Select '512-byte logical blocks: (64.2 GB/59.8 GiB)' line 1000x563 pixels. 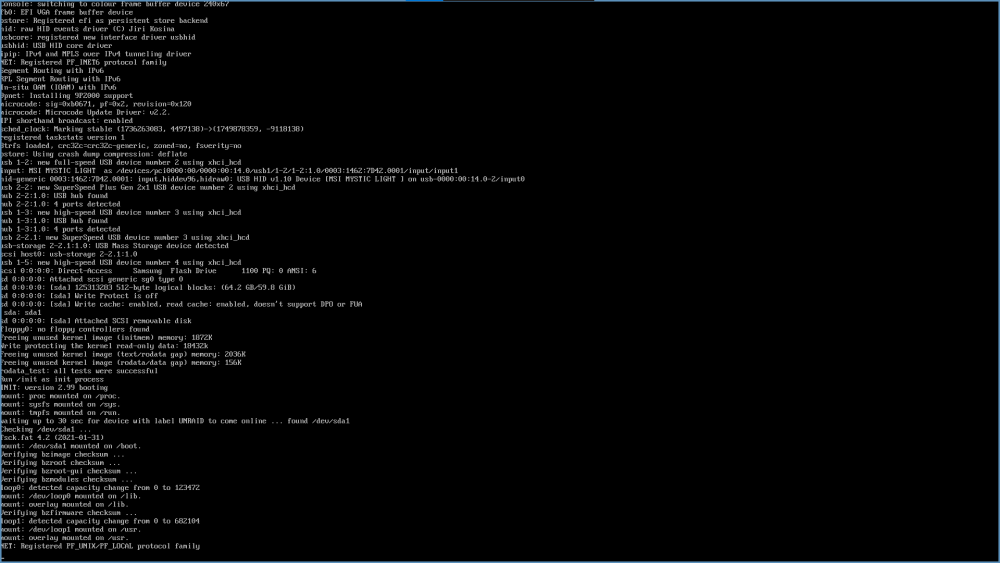point(148,287)
